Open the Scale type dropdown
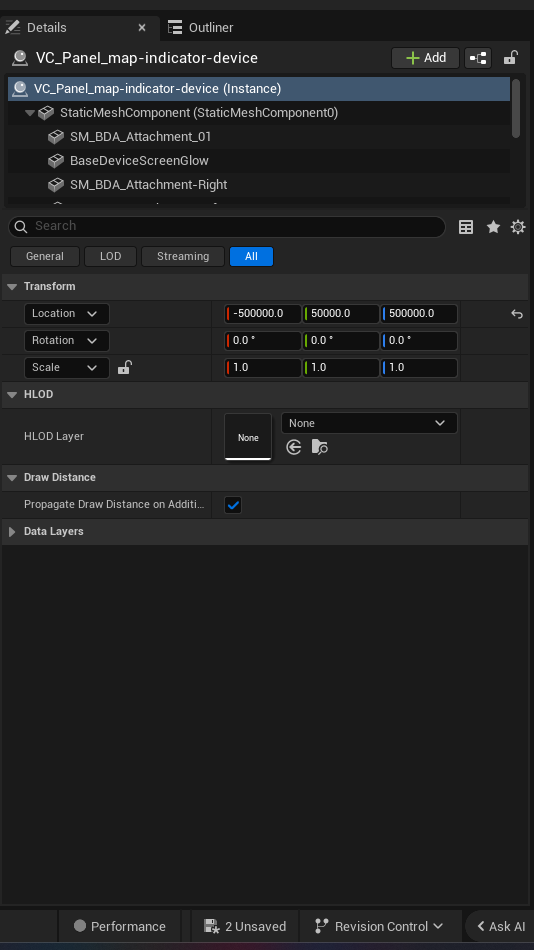 pos(67,367)
